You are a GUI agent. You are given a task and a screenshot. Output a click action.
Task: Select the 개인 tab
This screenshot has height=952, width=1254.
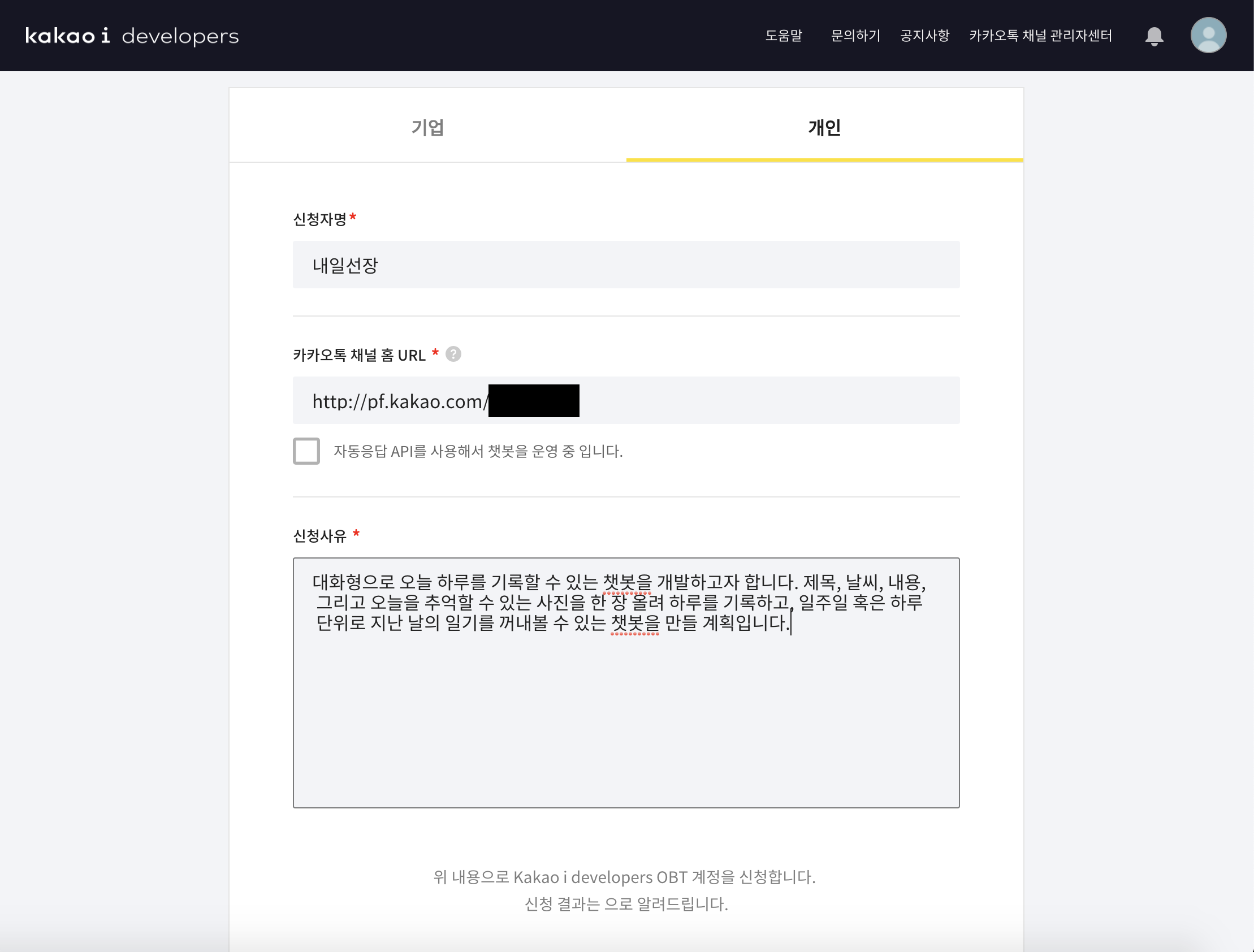click(824, 127)
